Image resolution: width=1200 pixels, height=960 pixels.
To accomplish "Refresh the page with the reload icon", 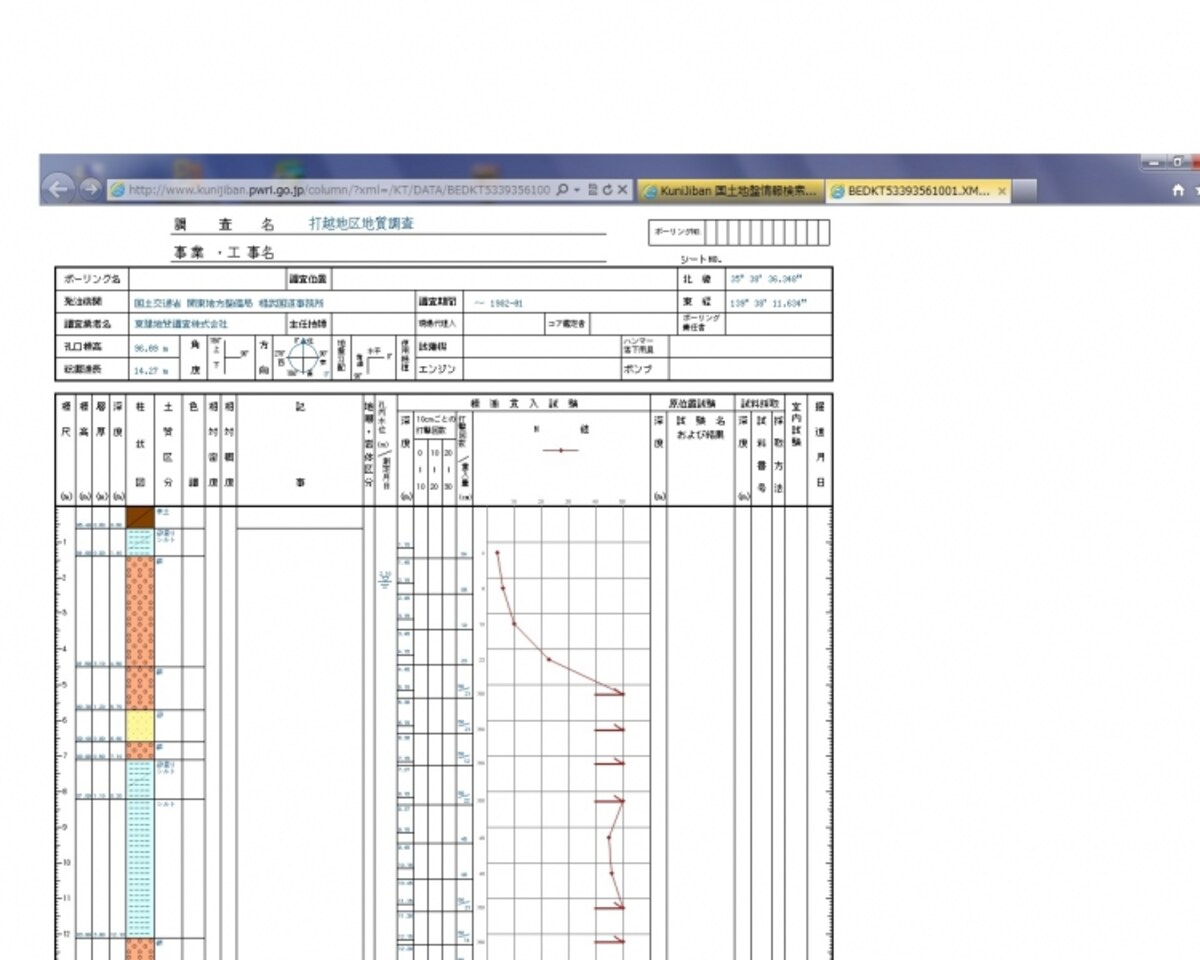I will (606, 189).
